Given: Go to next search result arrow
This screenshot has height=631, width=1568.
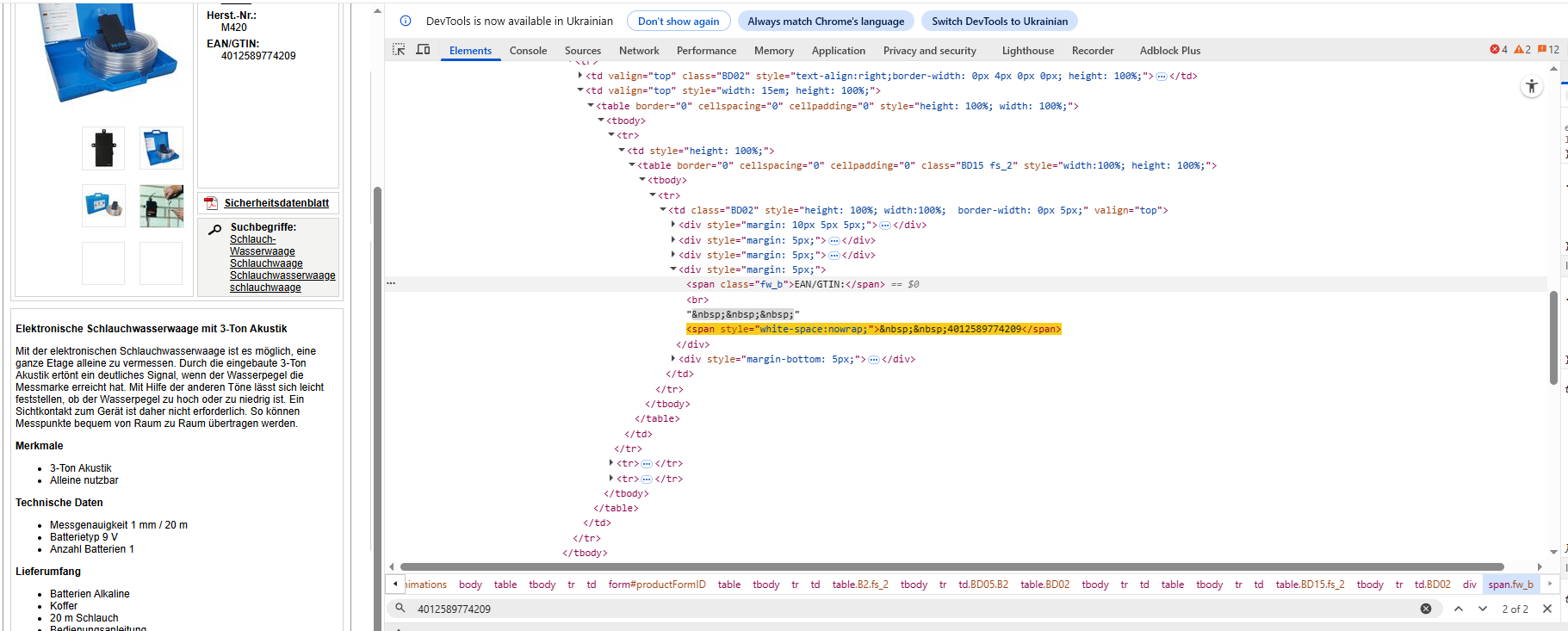Looking at the screenshot, I should [x=1483, y=609].
